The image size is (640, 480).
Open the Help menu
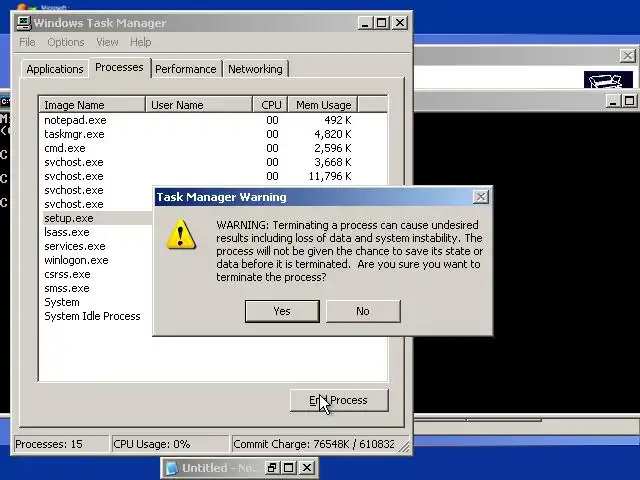[x=140, y=42]
